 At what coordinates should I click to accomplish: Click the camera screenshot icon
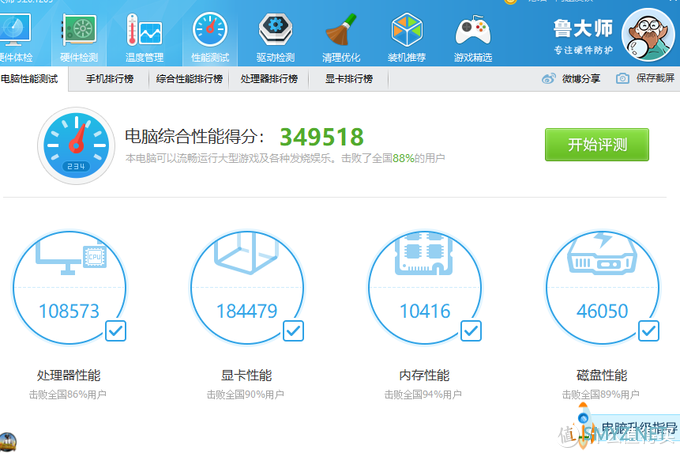coord(622,78)
